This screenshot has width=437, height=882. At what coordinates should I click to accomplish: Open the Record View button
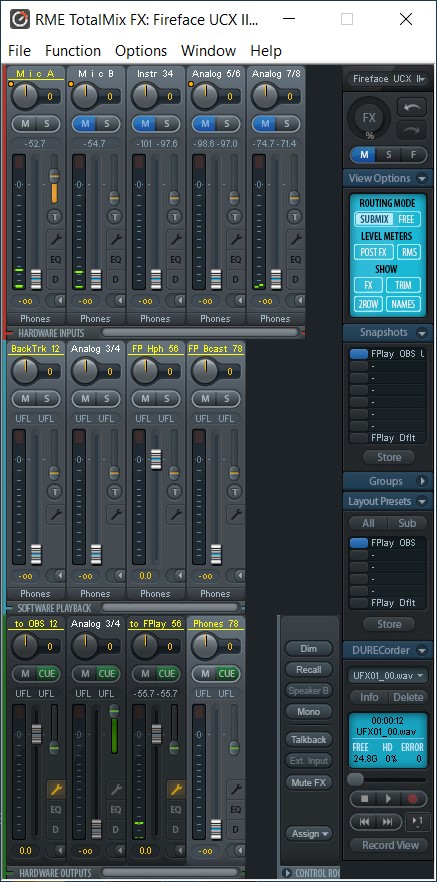391,845
